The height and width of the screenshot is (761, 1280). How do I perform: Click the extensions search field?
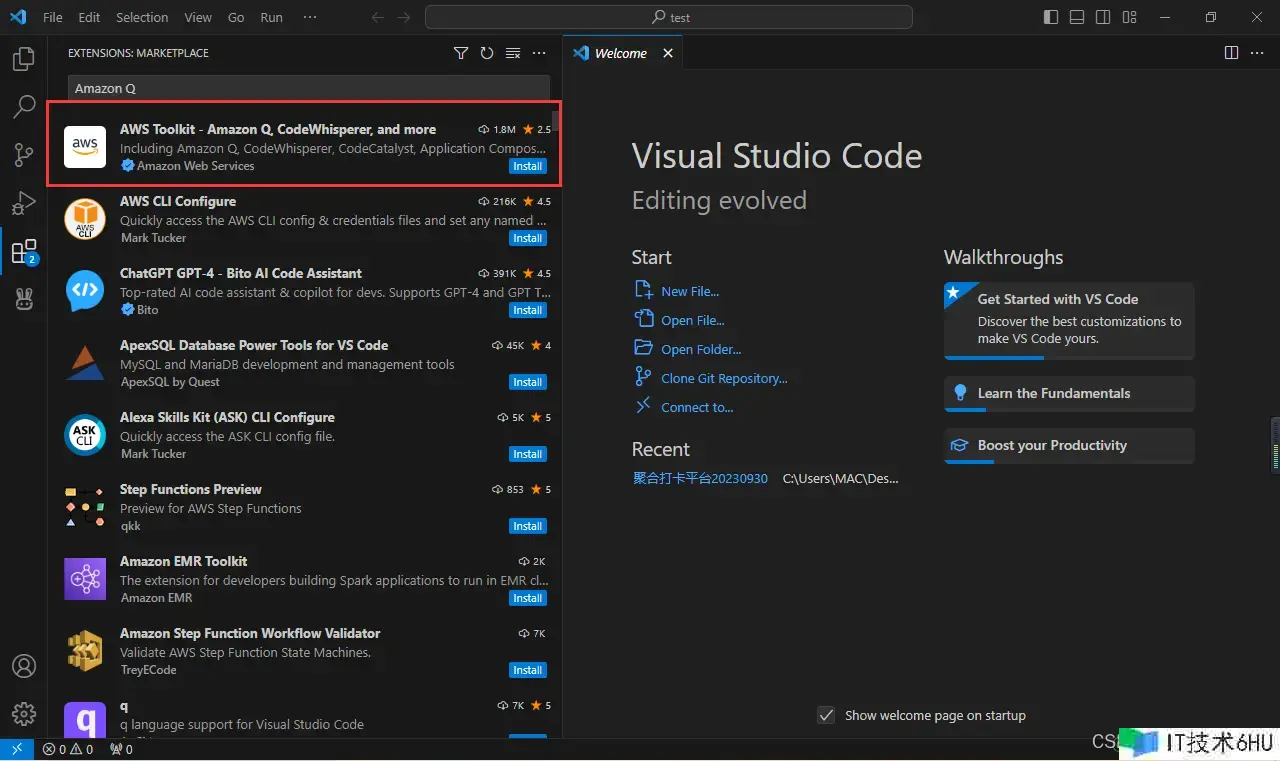[x=309, y=88]
